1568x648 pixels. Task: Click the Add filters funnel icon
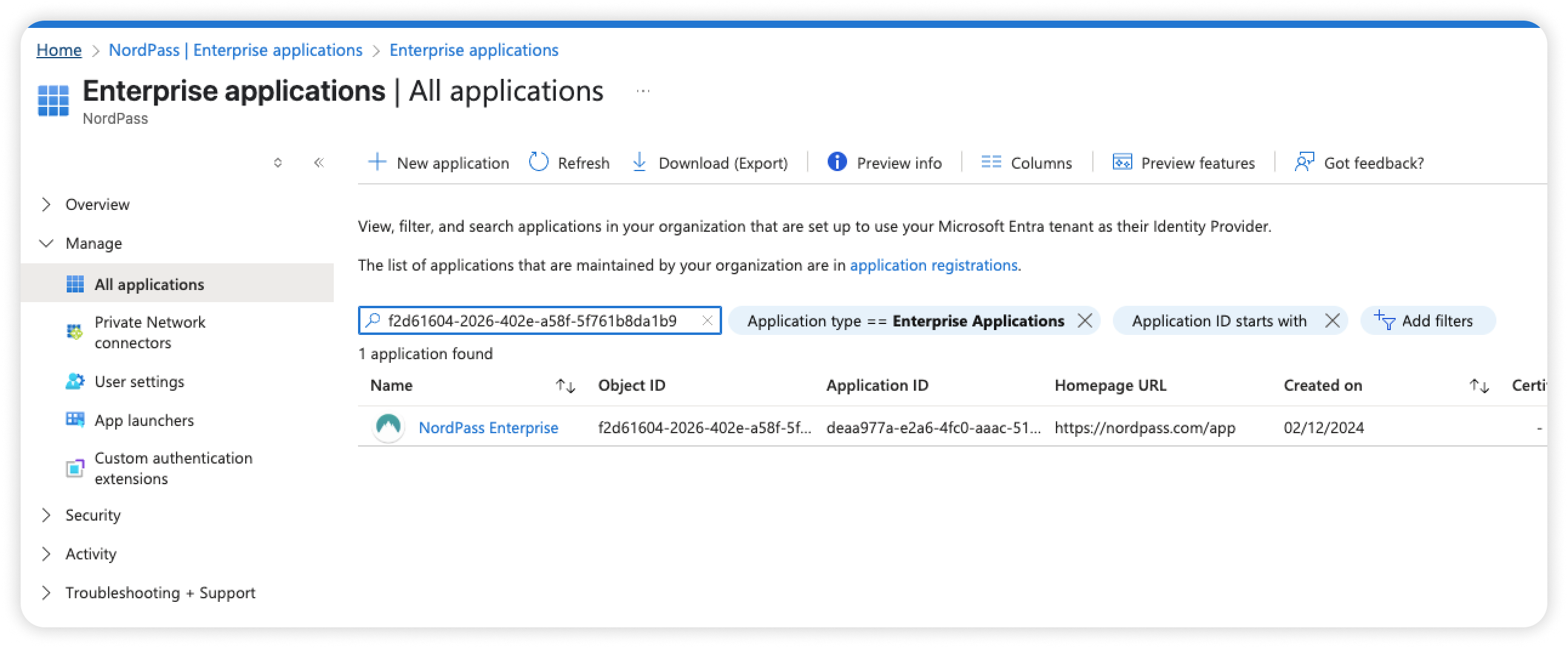[1384, 320]
